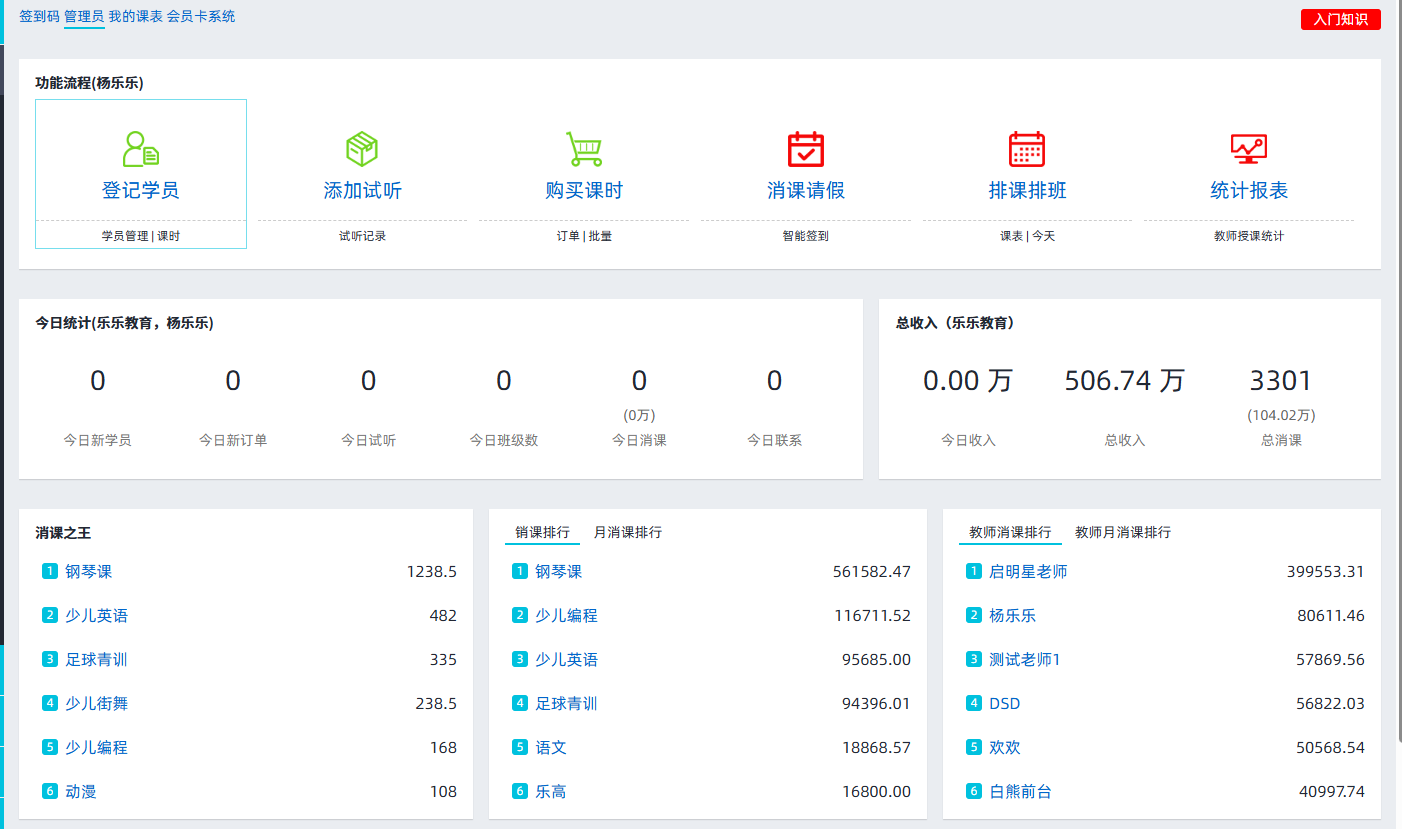Click the 506.74 万 total income value
Image resolution: width=1402 pixels, height=829 pixels.
[1125, 380]
